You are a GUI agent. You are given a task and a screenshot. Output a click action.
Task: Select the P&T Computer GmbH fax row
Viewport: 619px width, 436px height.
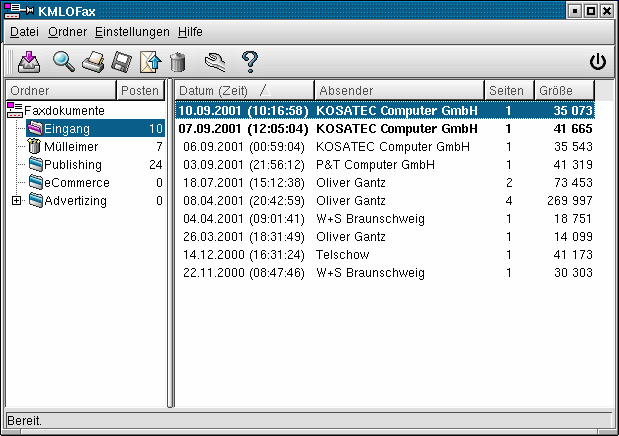point(385,165)
